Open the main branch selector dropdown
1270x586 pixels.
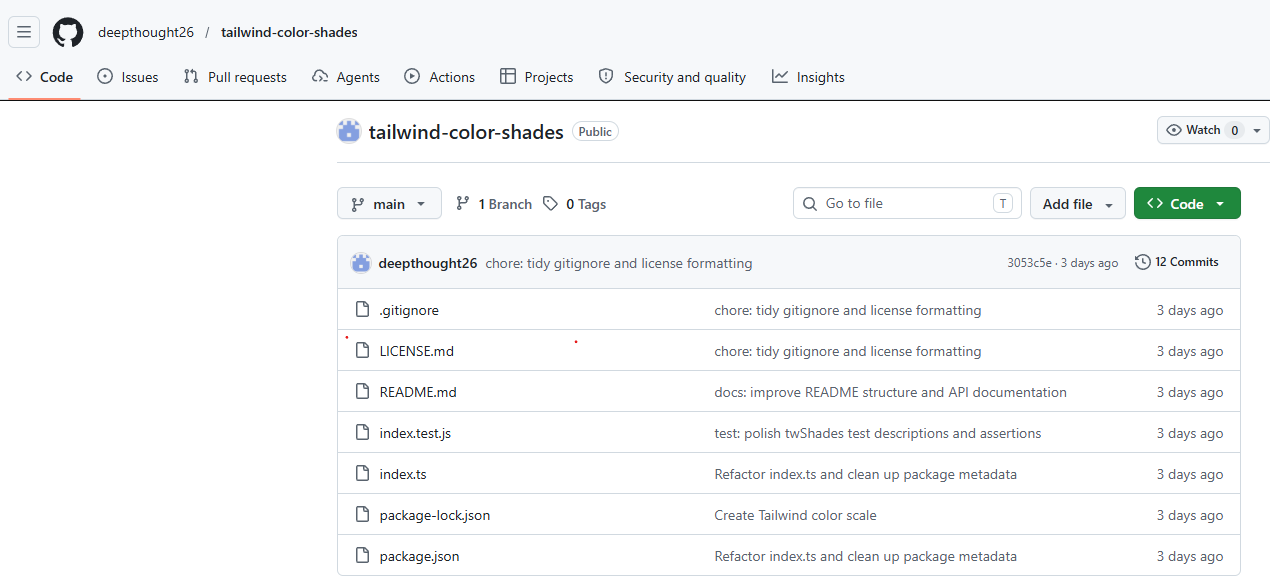coord(389,203)
